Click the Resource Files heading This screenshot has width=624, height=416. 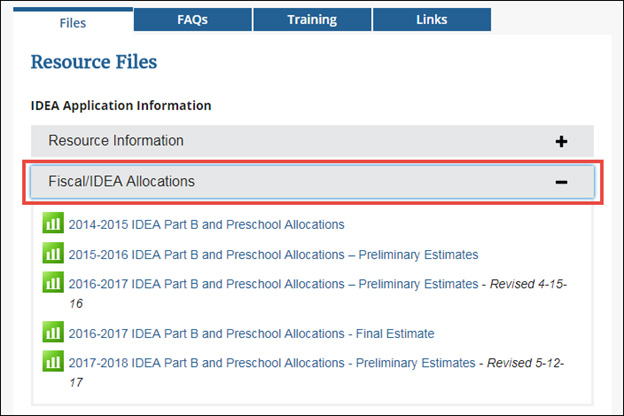pyautogui.click(x=94, y=63)
